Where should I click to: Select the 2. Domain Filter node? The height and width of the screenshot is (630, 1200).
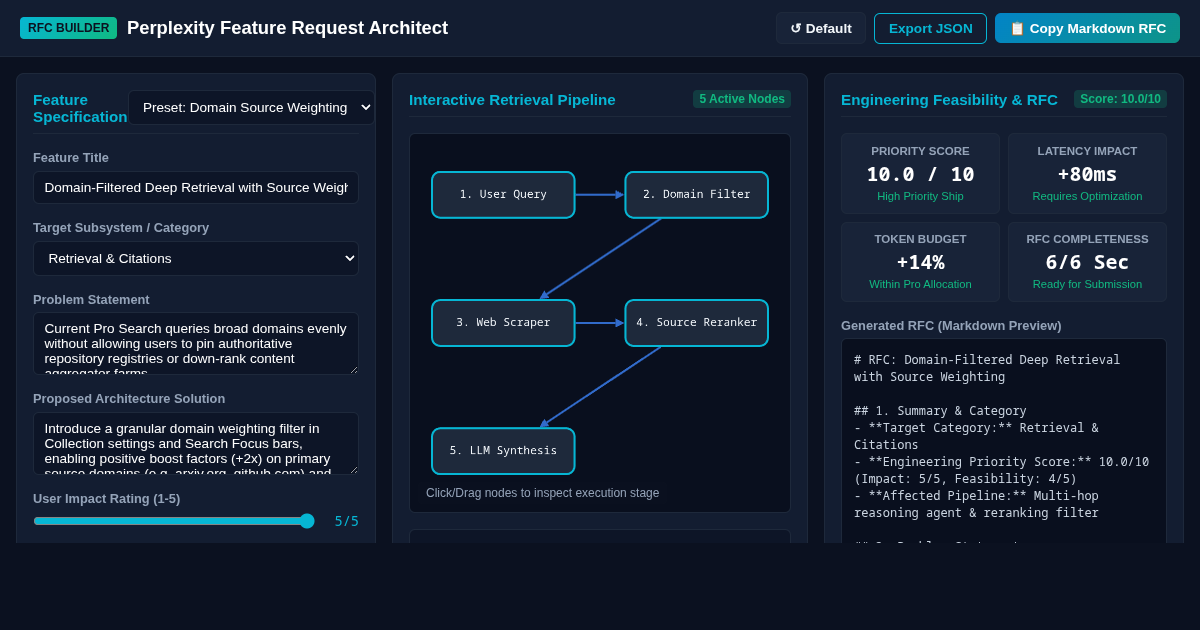(x=697, y=195)
